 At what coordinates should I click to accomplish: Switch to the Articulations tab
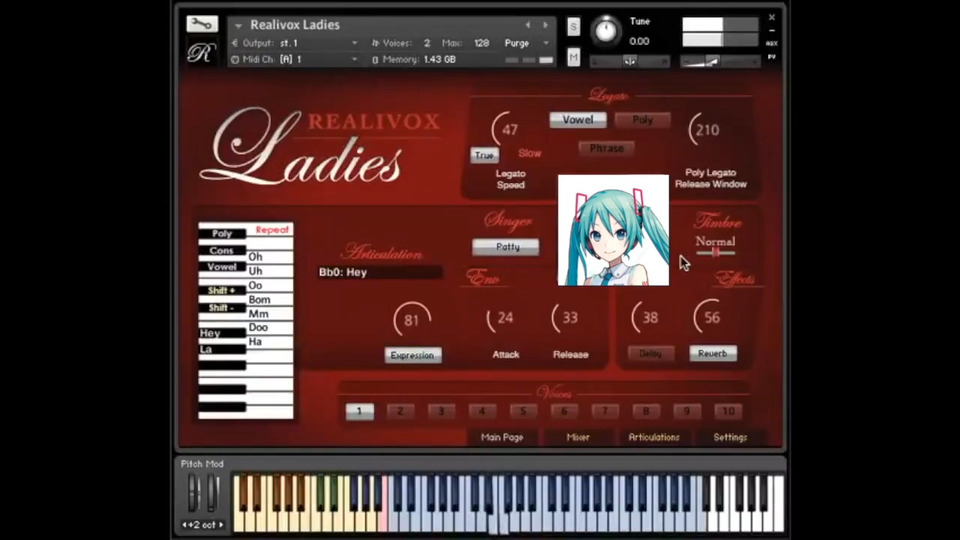point(654,437)
